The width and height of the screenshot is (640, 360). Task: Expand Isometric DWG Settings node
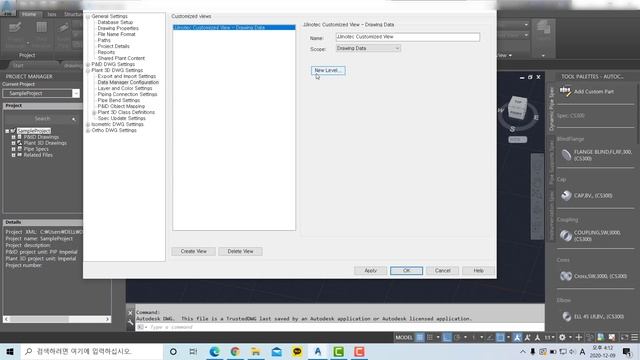coord(88,124)
